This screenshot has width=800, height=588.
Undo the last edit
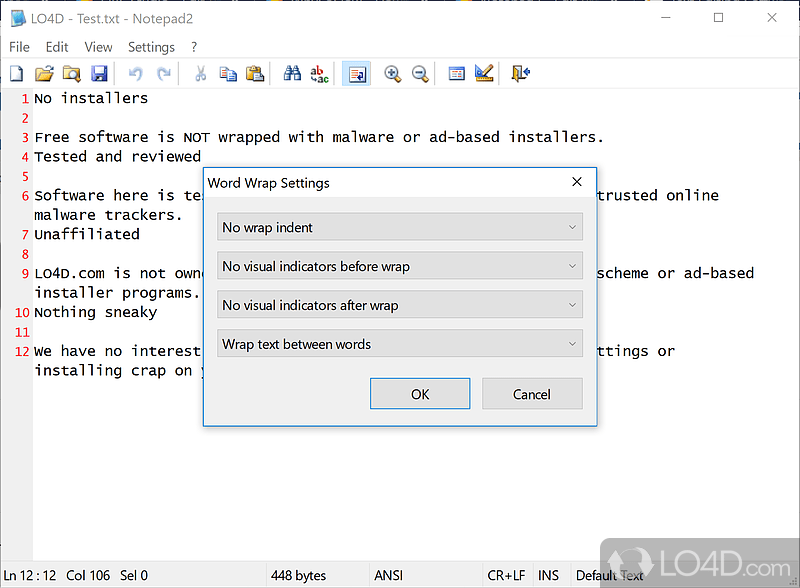coord(136,74)
